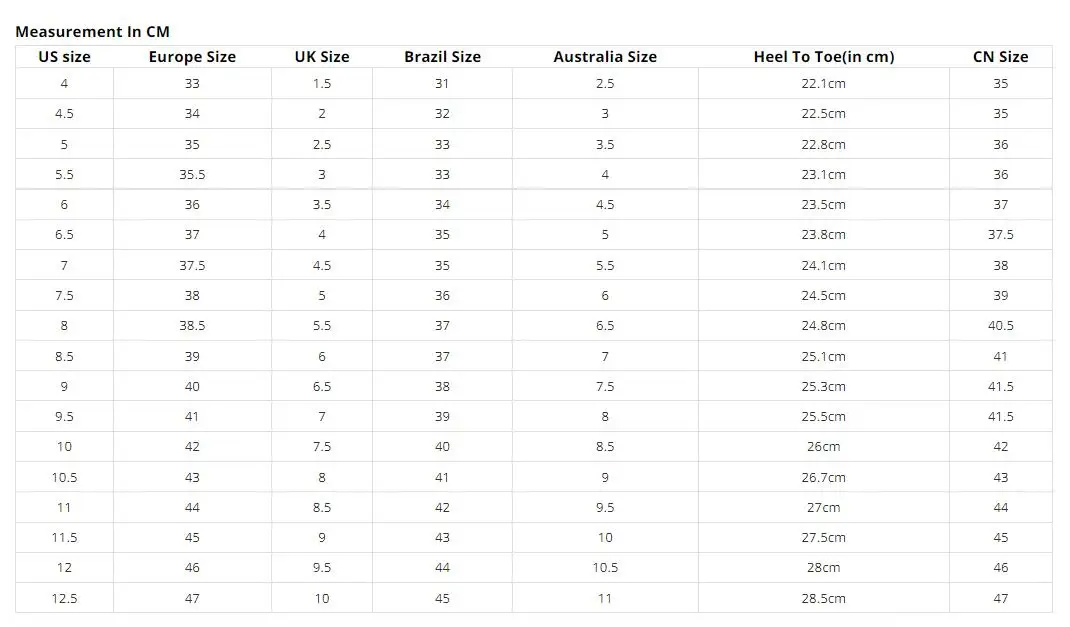Select the CN size 37.5 cell
The width and height of the screenshot is (1070, 627).
pos(1000,235)
